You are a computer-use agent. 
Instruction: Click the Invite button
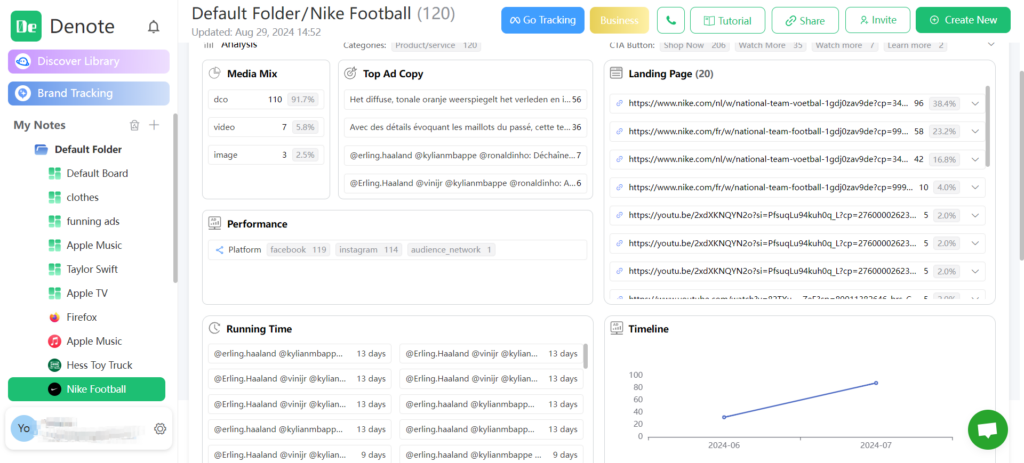(x=877, y=20)
